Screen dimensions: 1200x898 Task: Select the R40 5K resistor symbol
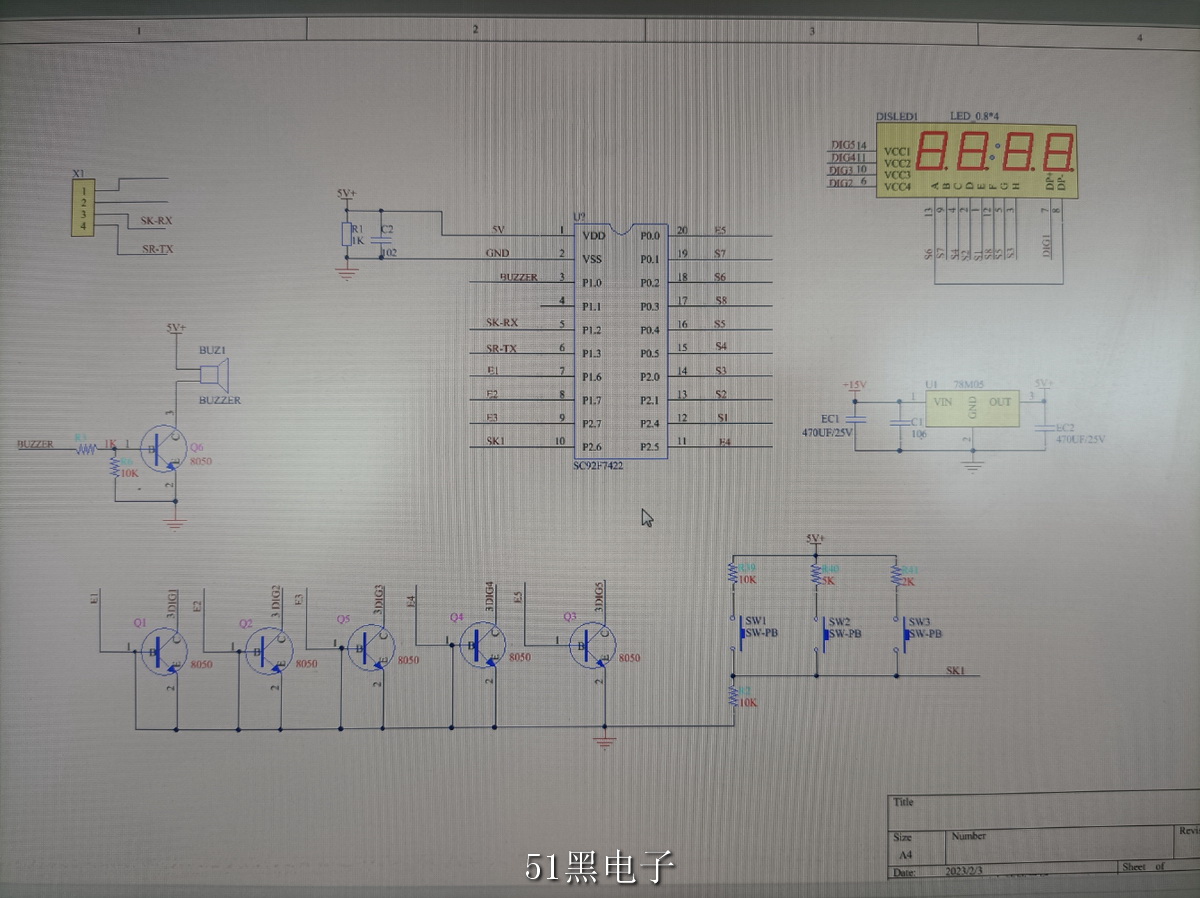coord(815,575)
